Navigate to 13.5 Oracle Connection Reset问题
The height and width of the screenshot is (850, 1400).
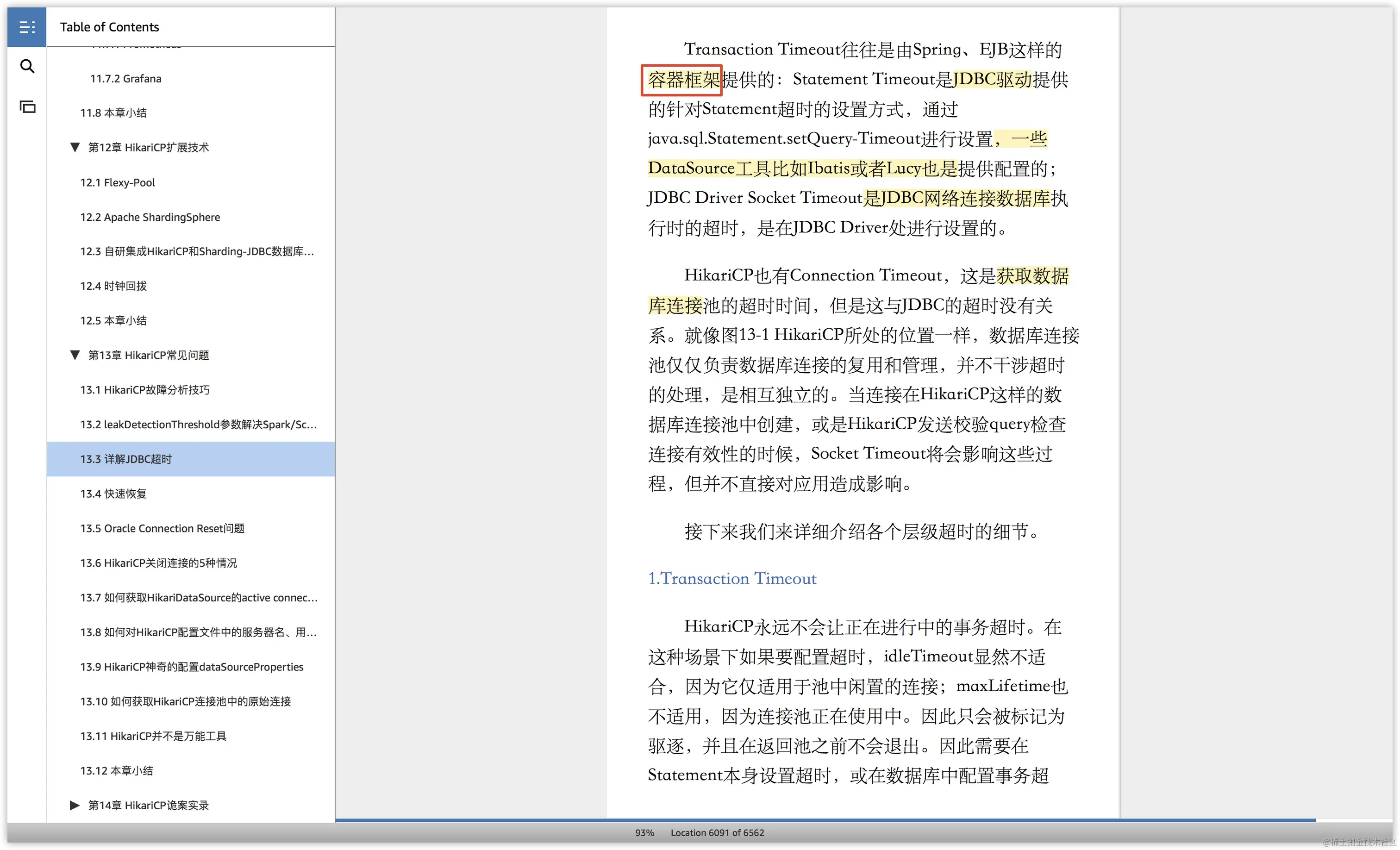162,528
